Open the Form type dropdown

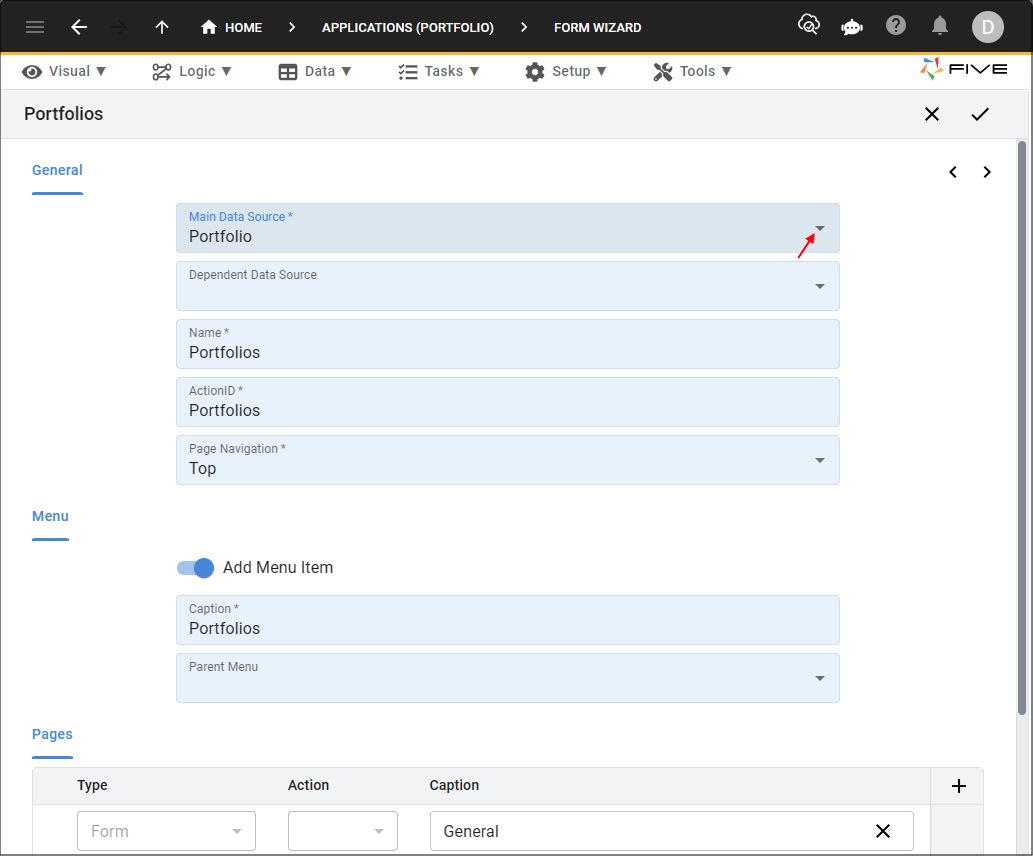coord(166,831)
